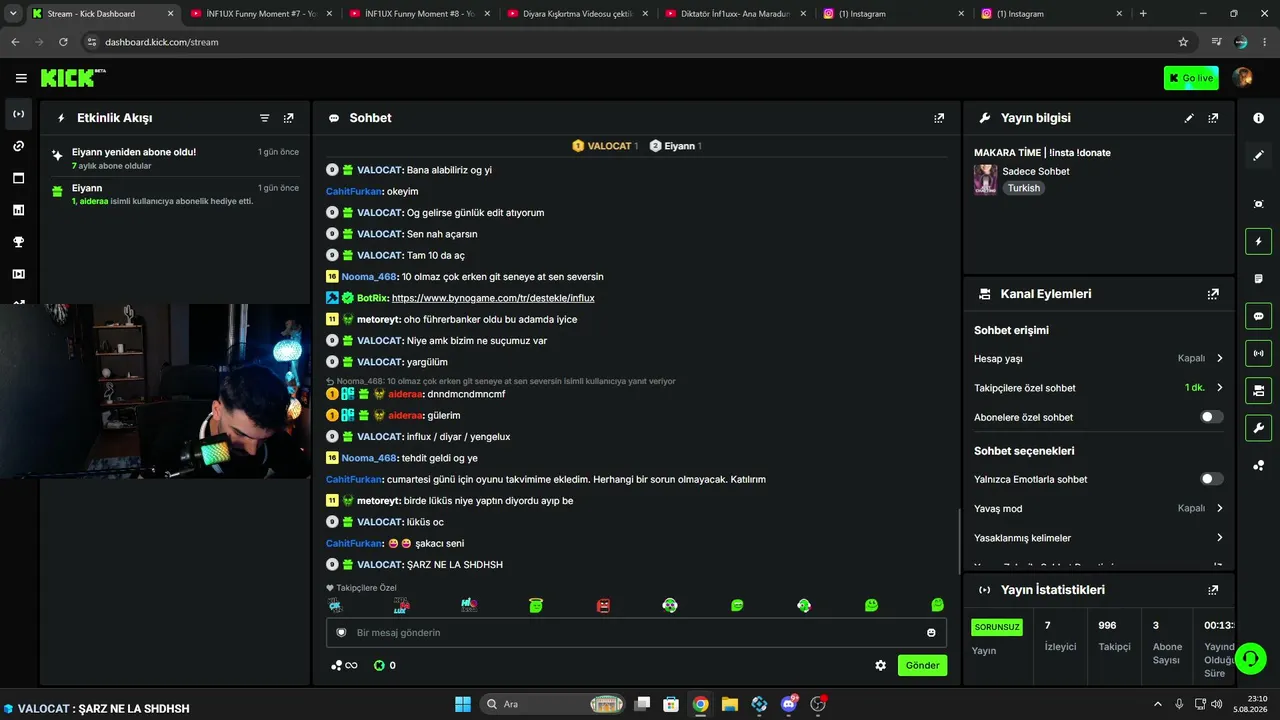This screenshot has width=1280, height=720.
Task: Open Discord from the taskbar
Action: (789, 704)
